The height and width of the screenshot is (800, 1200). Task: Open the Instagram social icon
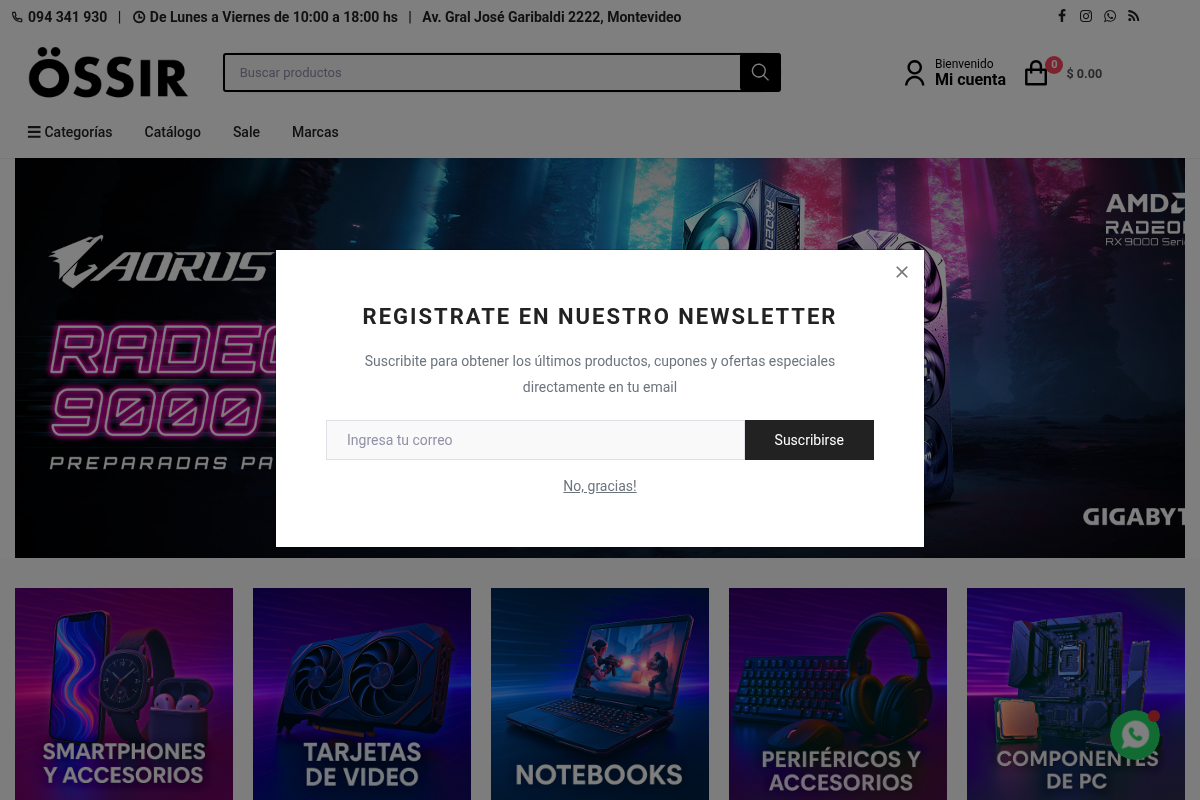[x=1086, y=16]
